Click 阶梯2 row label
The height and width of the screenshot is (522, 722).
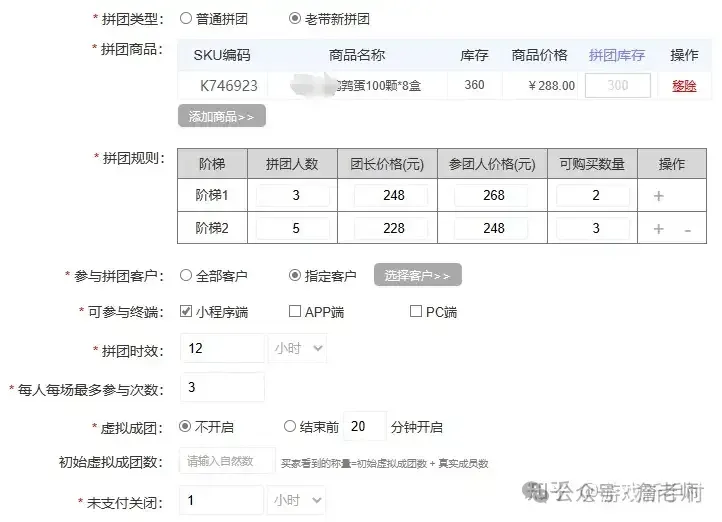pyautogui.click(x=212, y=228)
